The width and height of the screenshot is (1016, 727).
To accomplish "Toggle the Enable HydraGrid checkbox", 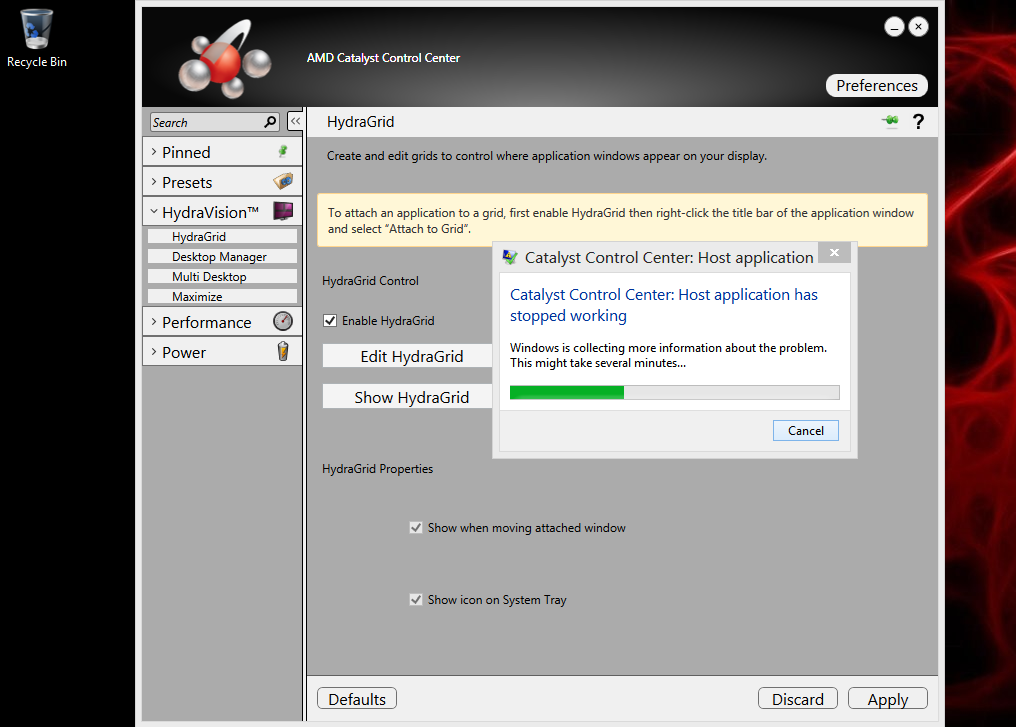I will [x=330, y=321].
